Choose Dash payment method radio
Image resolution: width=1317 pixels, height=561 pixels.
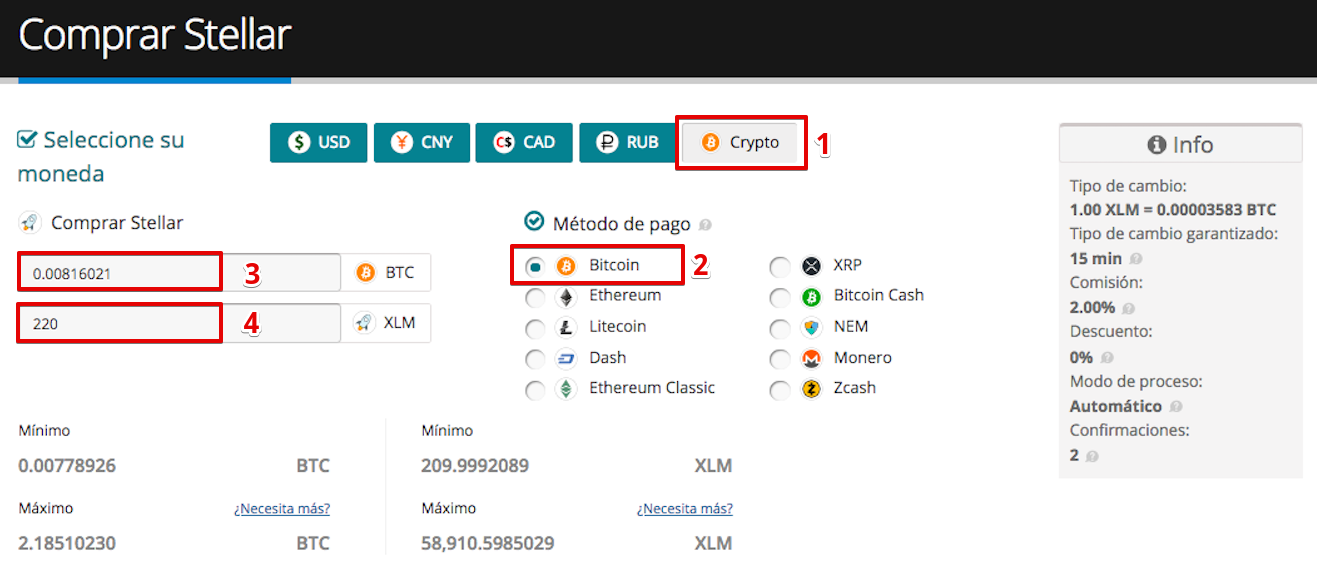pyautogui.click(x=536, y=359)
